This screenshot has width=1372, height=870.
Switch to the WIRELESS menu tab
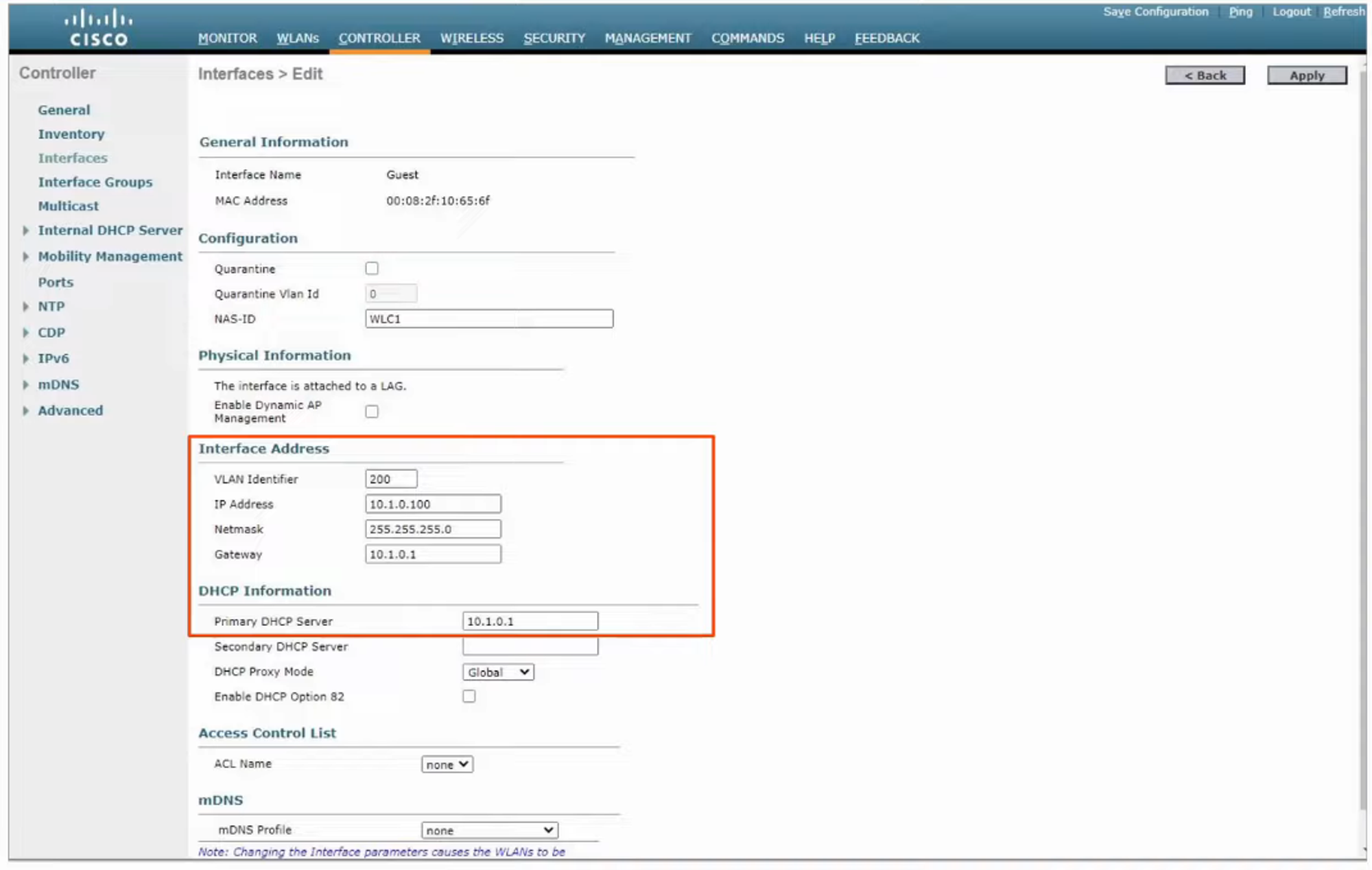472,38
